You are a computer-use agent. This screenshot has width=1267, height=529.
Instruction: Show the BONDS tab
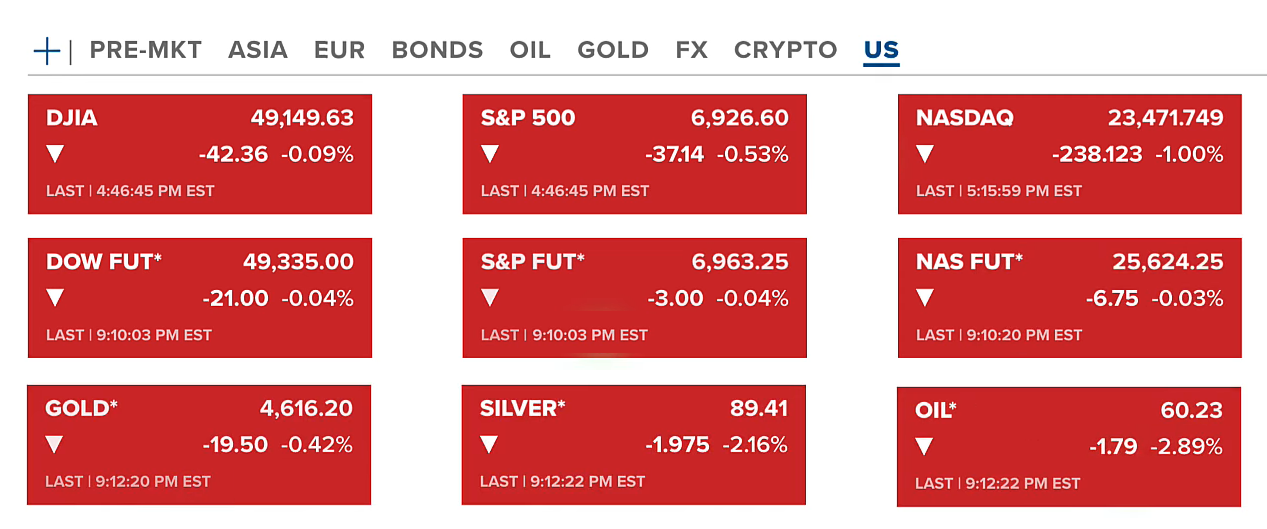[437, 50]
